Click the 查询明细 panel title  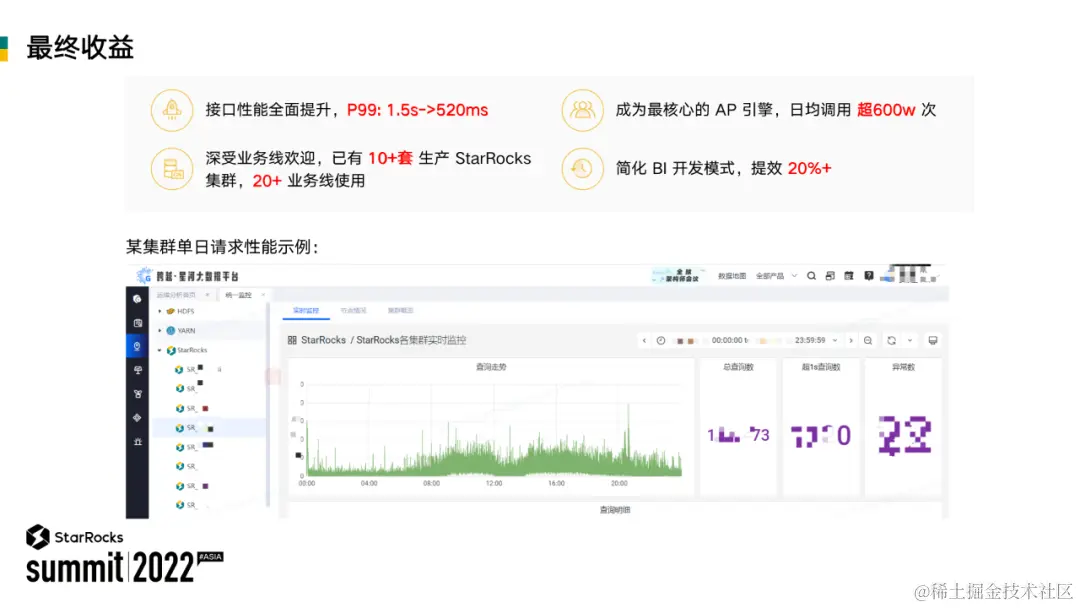pyautogui.click(x=615, y=510)
